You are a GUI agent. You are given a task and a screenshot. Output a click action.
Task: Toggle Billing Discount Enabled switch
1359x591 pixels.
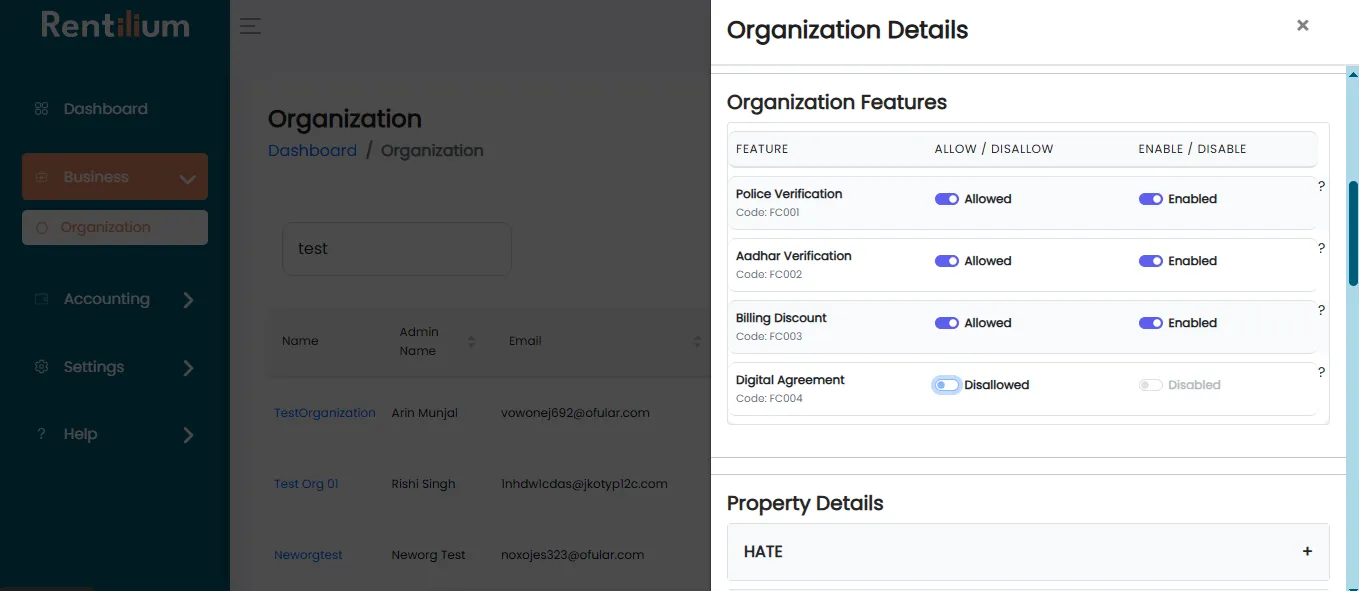tap(1151, 323)
